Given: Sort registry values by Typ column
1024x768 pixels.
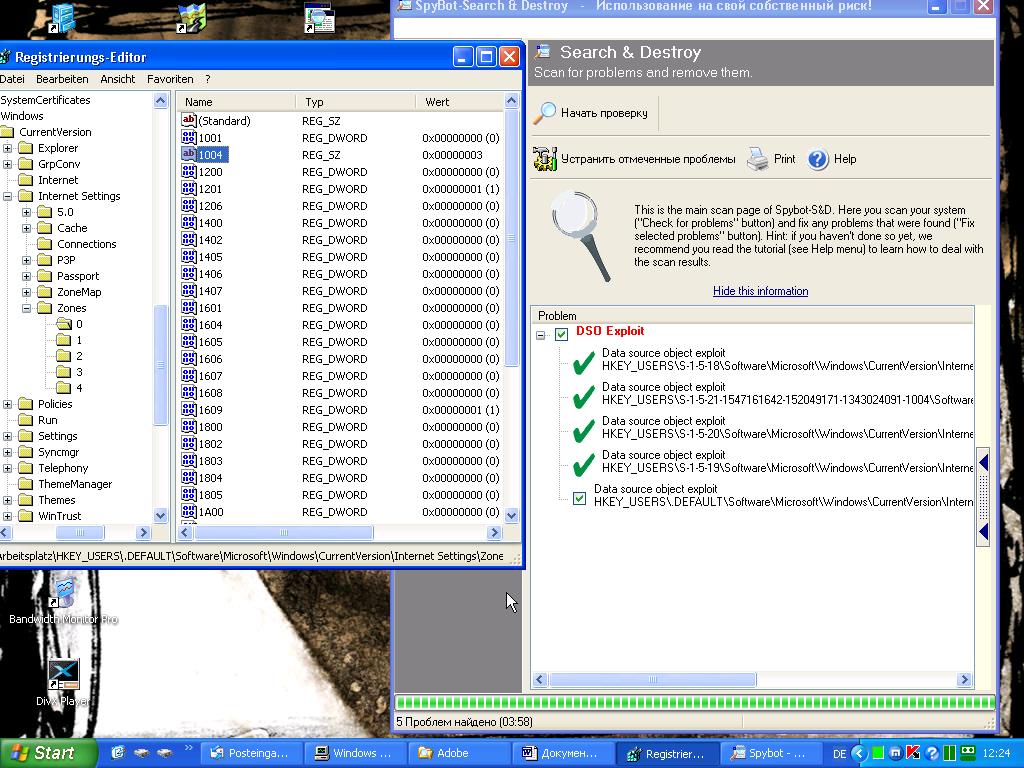Looking at the screenshot, I should 355,102.
